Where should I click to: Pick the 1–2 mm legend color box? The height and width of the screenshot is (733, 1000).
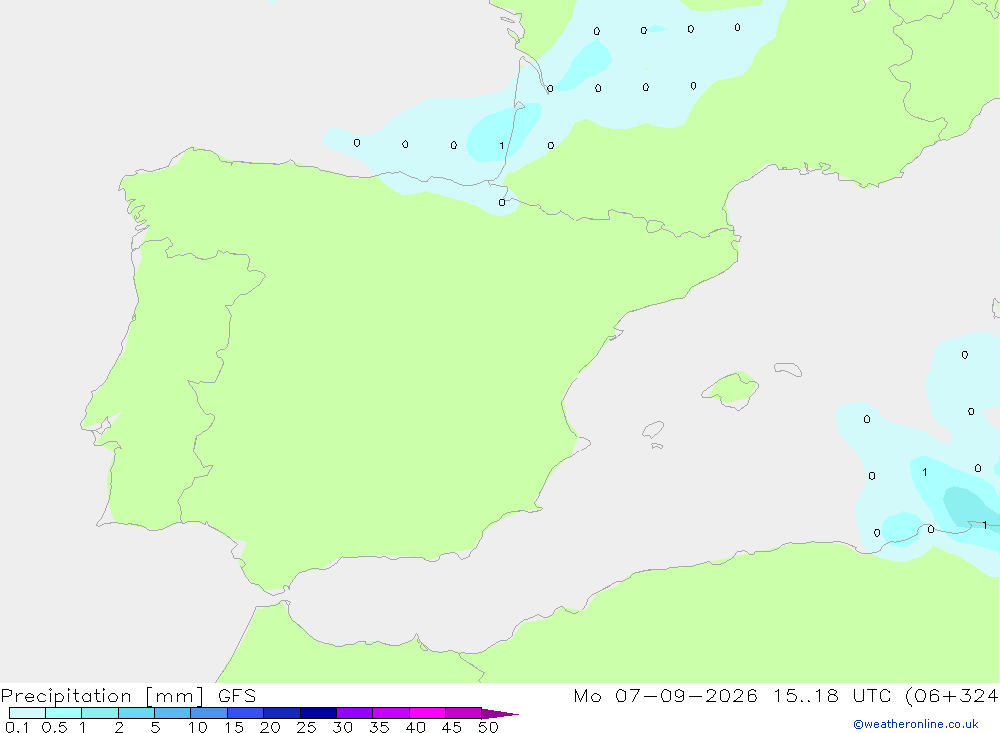(99, 713)
